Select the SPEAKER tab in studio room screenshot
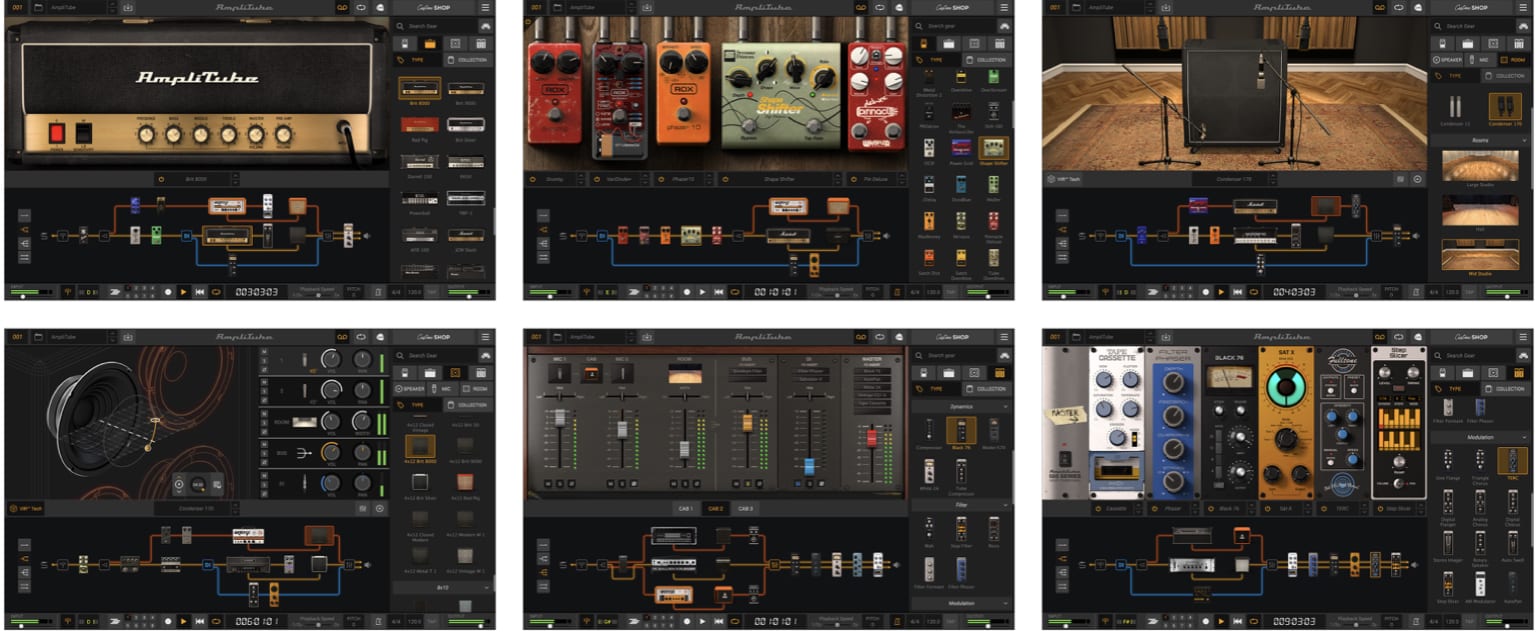This screenshot has width=1540, height=633. tap(1447, 60)
